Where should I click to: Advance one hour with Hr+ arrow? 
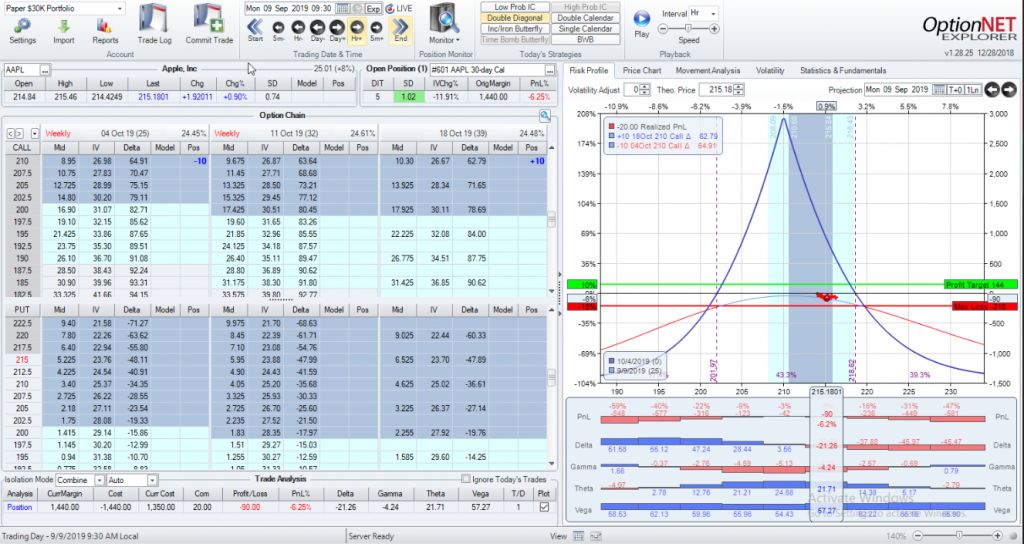(357, 27)
